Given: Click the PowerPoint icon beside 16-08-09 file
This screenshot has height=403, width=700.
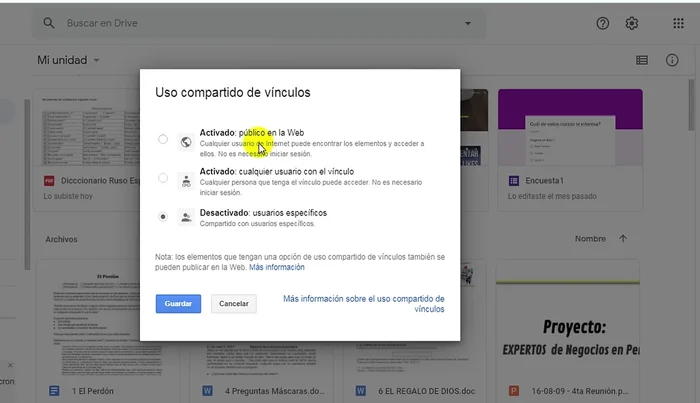Looking at the screenshot, I should [514, 391].
